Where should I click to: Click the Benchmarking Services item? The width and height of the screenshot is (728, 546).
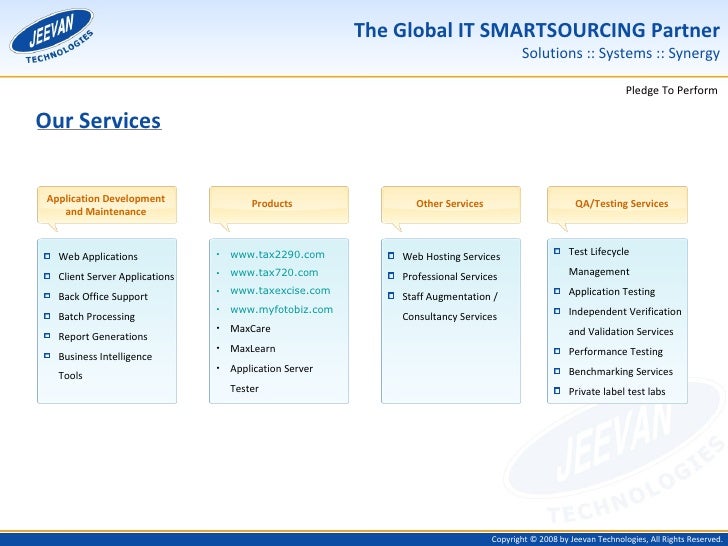620,371
